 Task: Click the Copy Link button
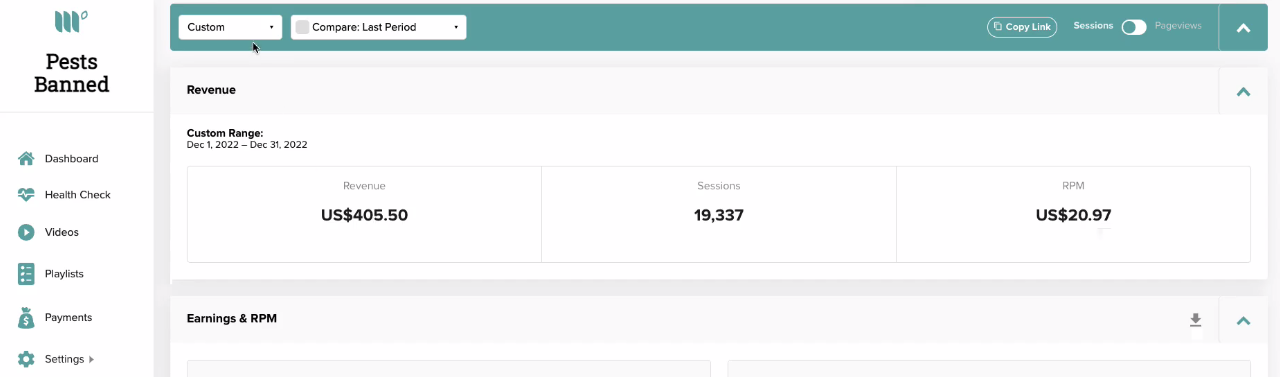[1022, 27]
